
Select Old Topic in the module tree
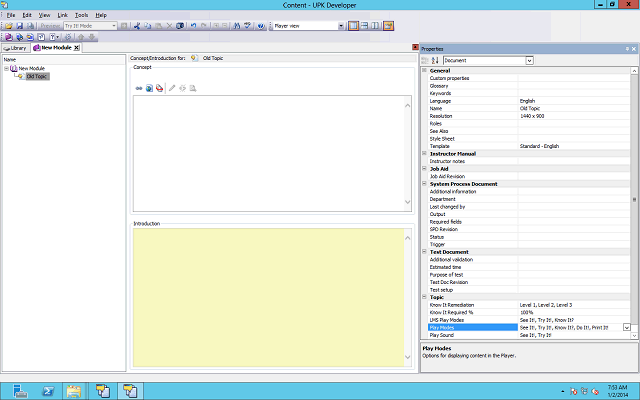pyautogui.click(x=36, y=76)
